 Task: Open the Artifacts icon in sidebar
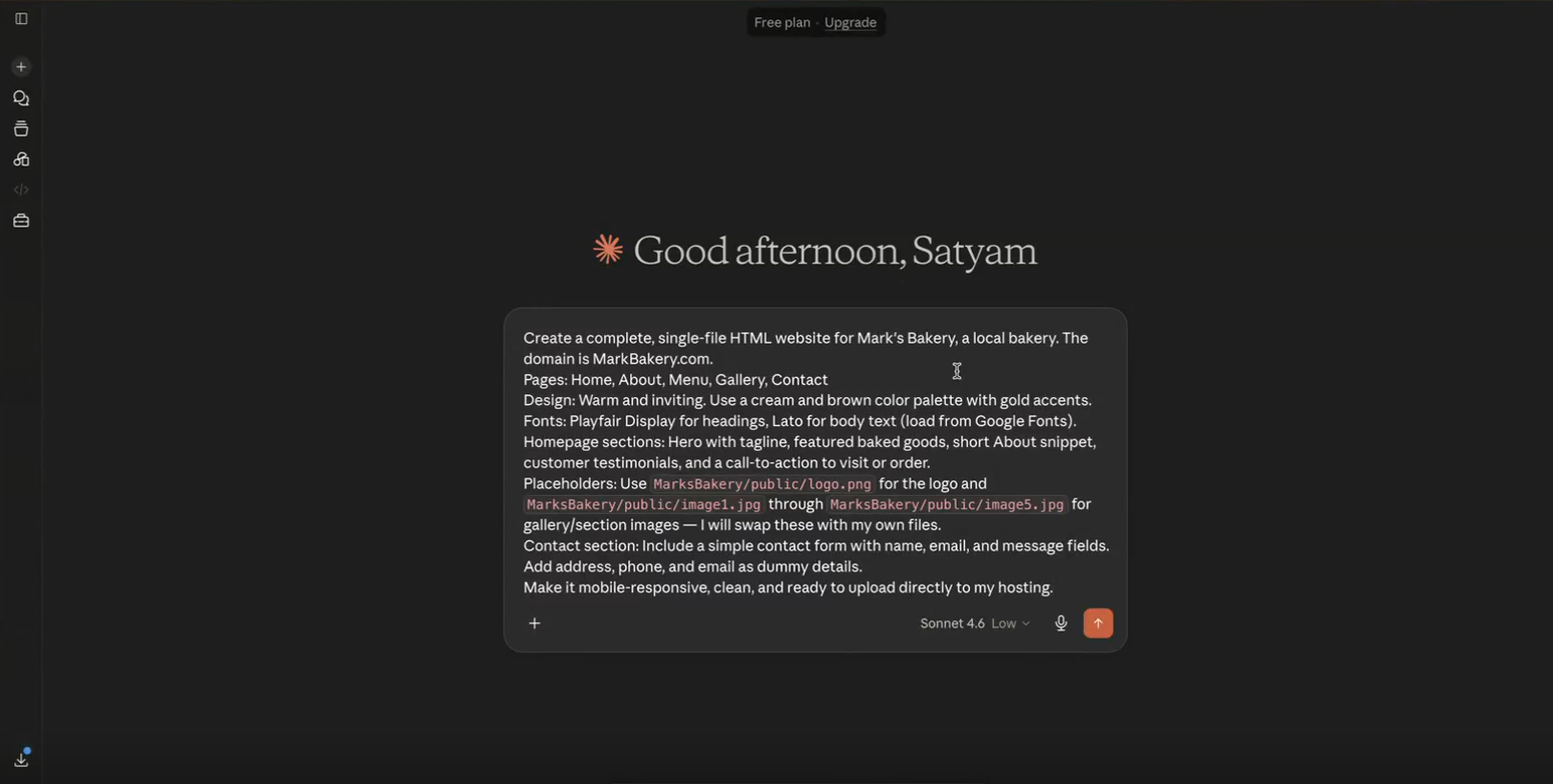click(x=21, y=160)
